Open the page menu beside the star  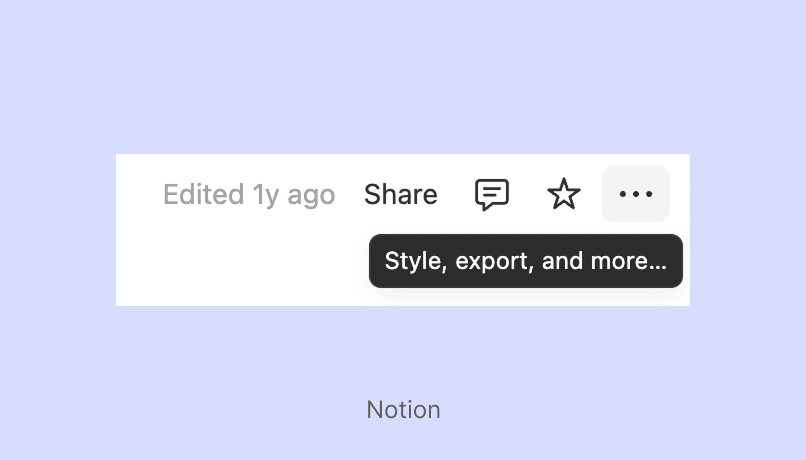pyautogui.click(x=636, y=194)
